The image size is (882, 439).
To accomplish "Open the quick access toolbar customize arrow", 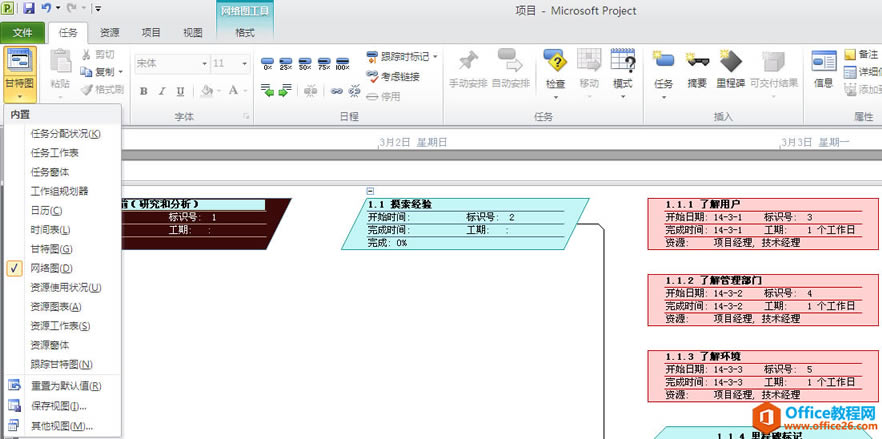I will click(98, 8).
